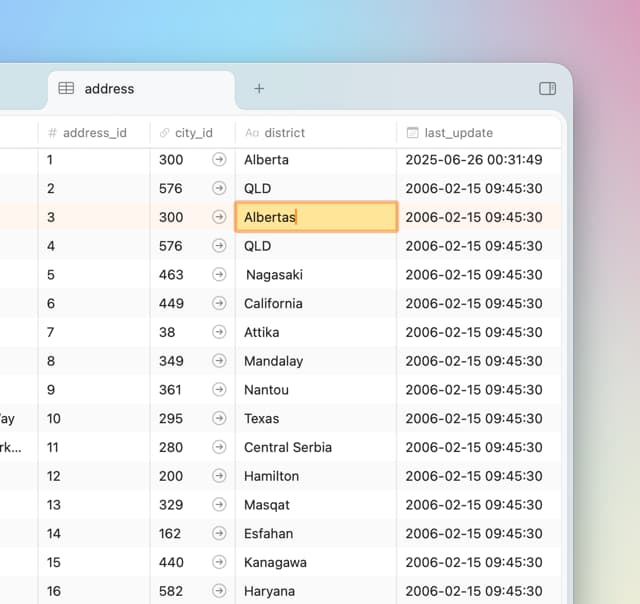Select the Masqat district cell
The image size is (640, 604).
click(x=316, y=504)
